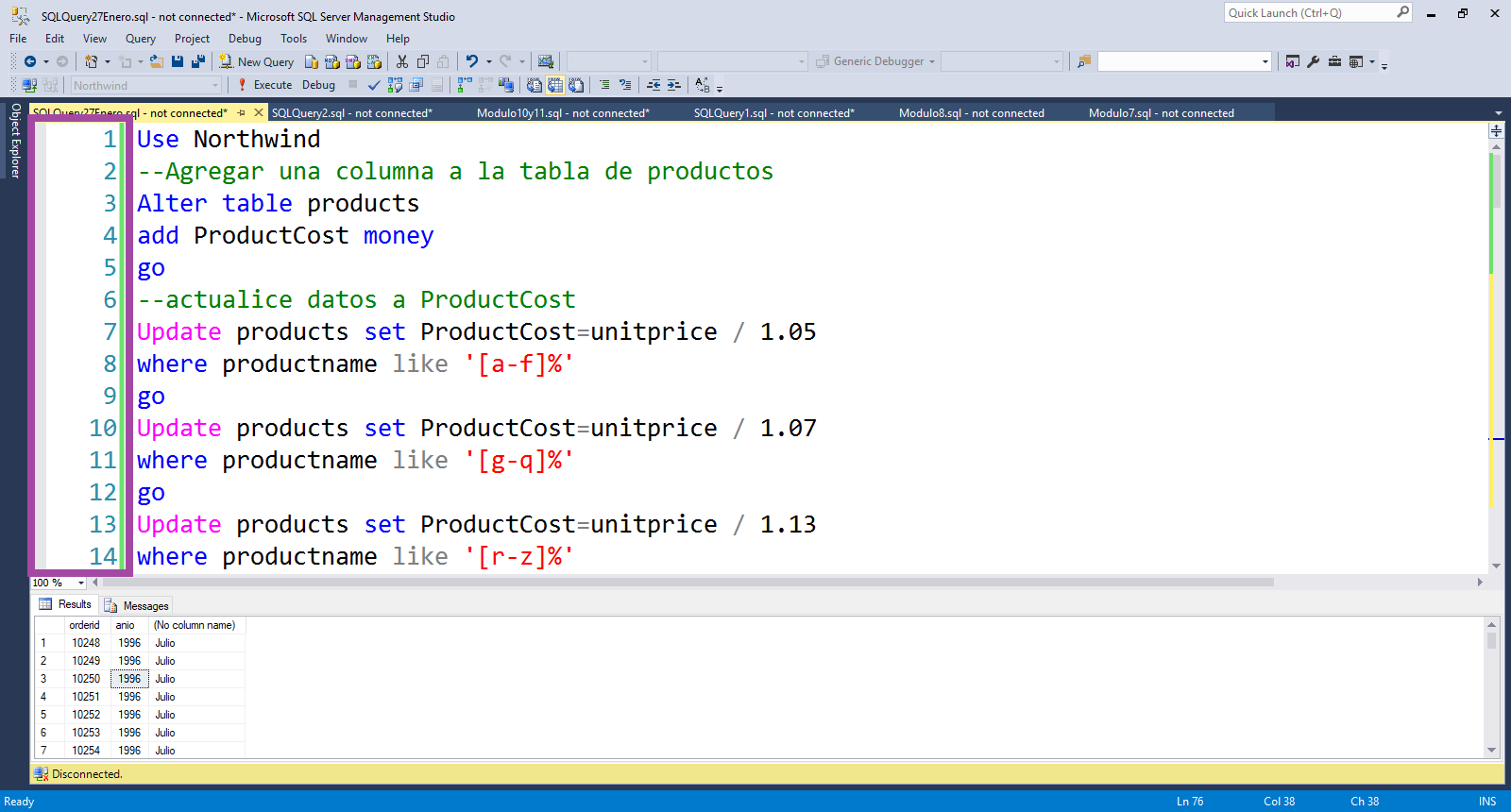Viewport: 1511px width, 812px height.
Task: Toggle Include Client Statistics icon
Action: (506, 85)
